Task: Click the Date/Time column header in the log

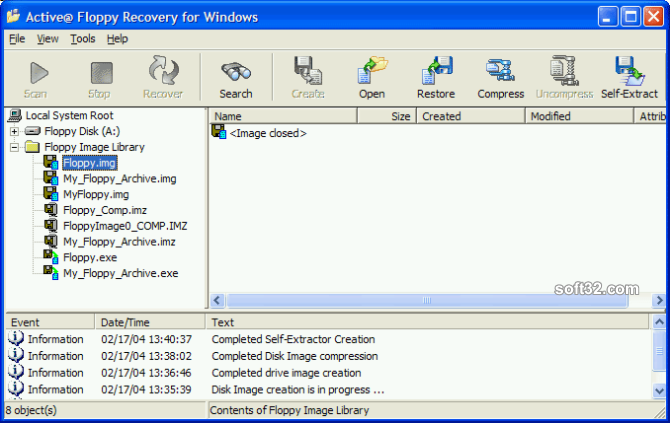Action: (150, 322)
